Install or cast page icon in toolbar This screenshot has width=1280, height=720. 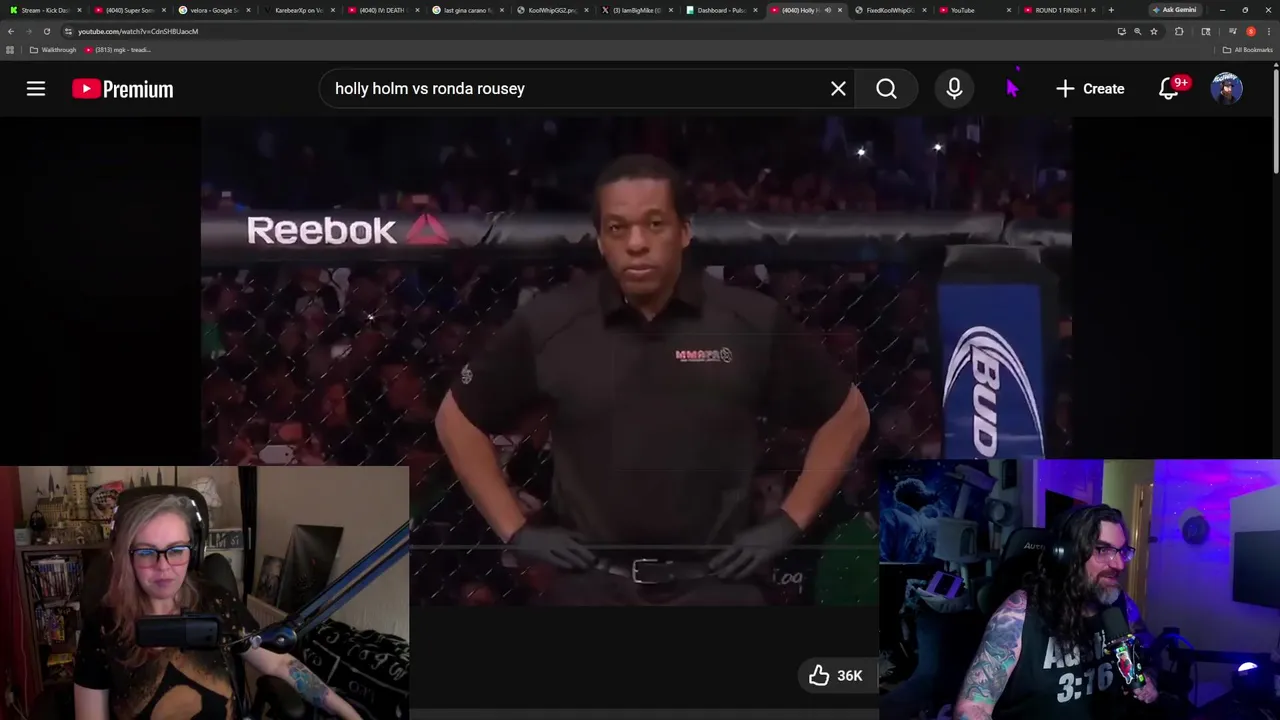pyautogui.click(x=1121, y=31)
